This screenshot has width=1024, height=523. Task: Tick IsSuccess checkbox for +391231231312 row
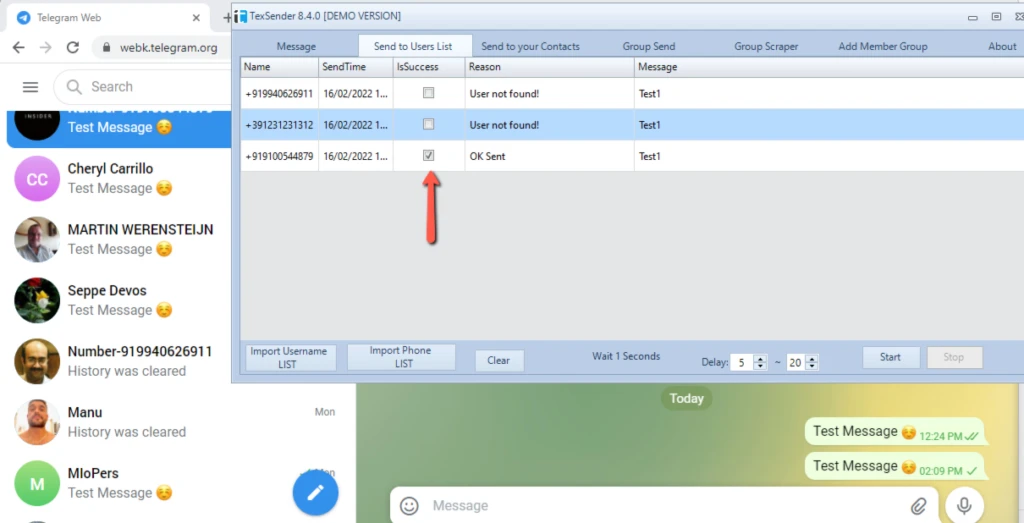coord(428,124)
